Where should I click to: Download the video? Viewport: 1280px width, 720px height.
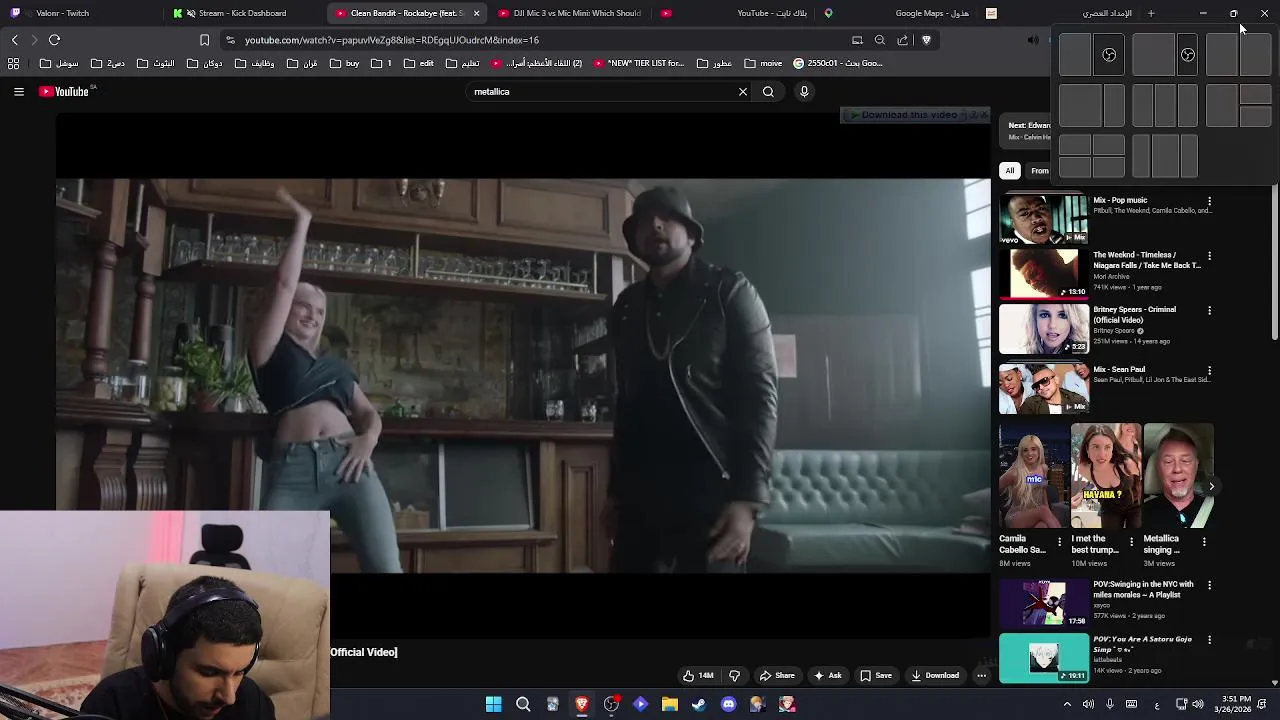[x=935, y=676]
